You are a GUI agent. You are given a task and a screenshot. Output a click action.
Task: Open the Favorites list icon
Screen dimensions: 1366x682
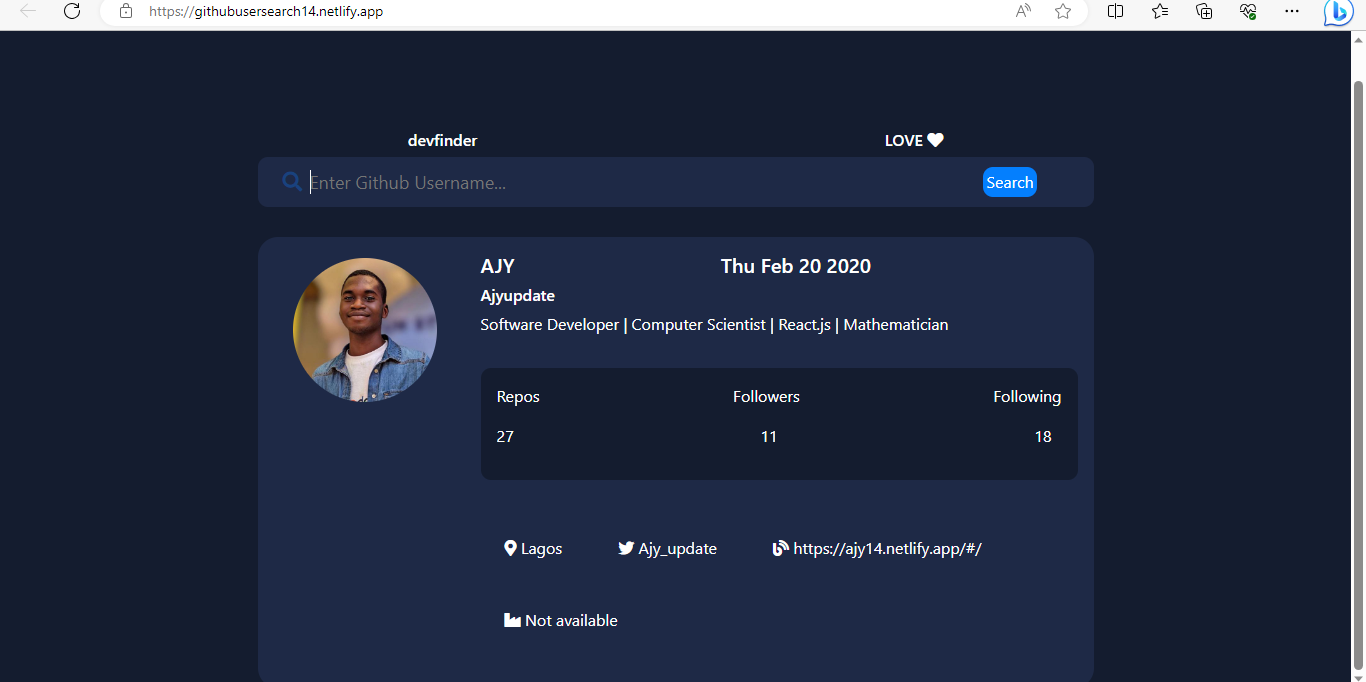coord(1160,11)
